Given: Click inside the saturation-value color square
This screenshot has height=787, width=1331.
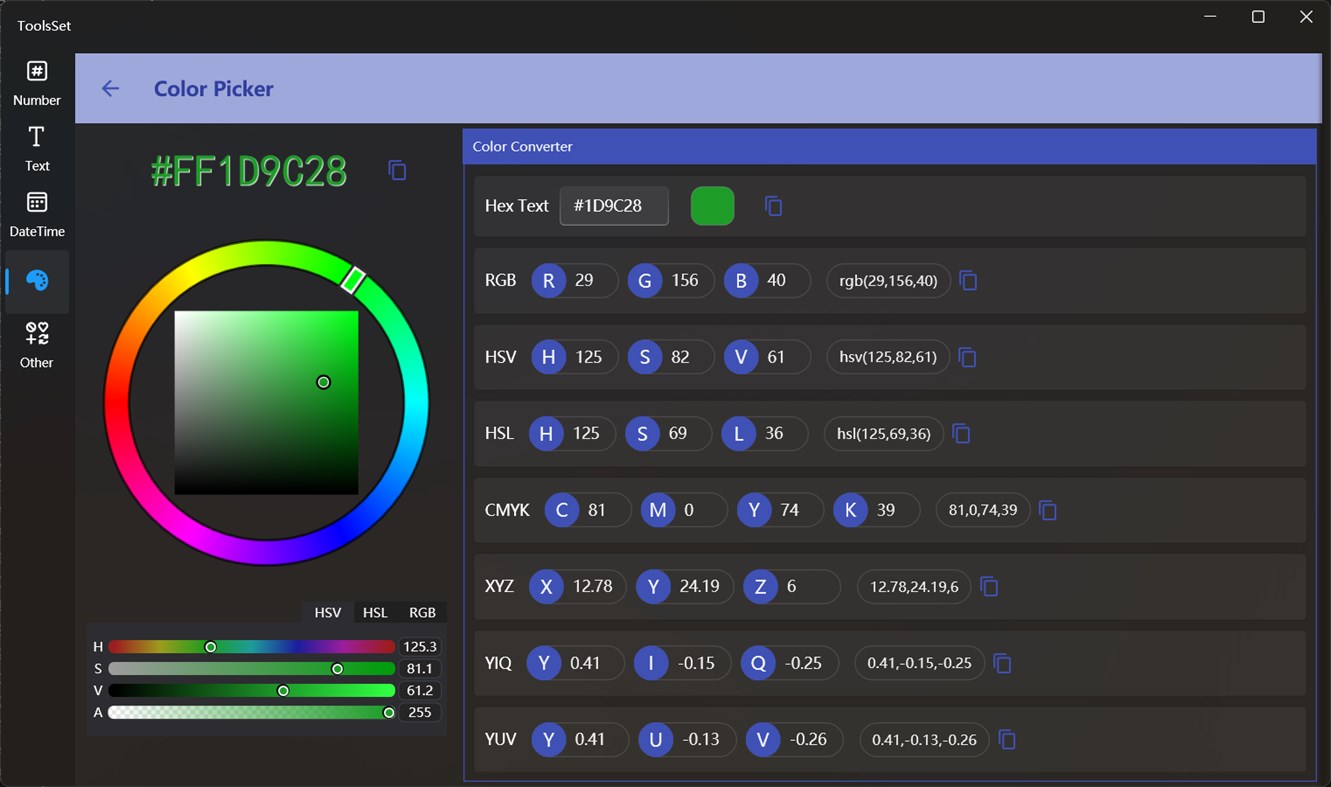Looking at the screenshot, I should pyautogui.click(x=266, y=402).
